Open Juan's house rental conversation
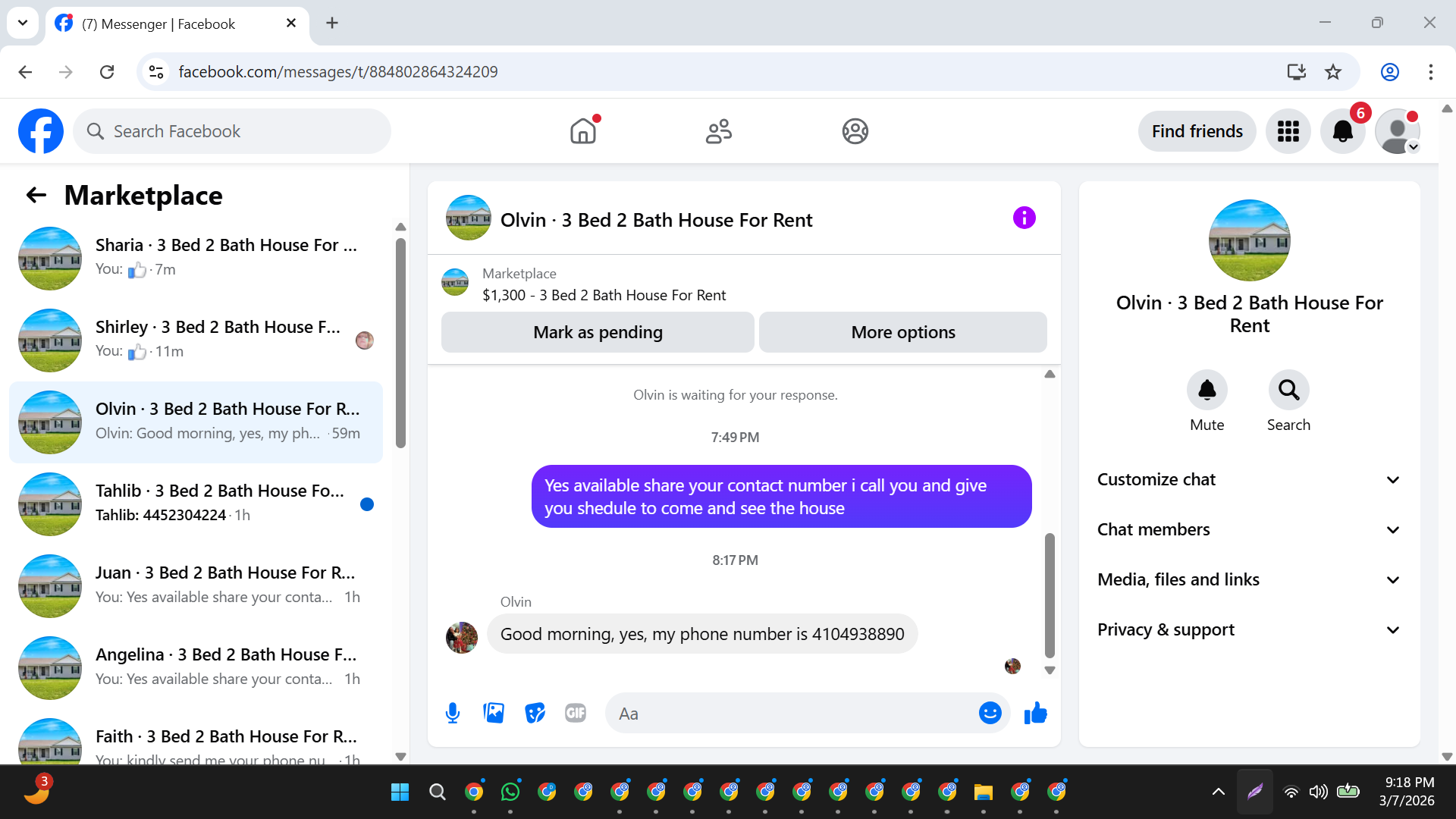The width and height of the screenshot is (1456, 819). coord(196,585)
